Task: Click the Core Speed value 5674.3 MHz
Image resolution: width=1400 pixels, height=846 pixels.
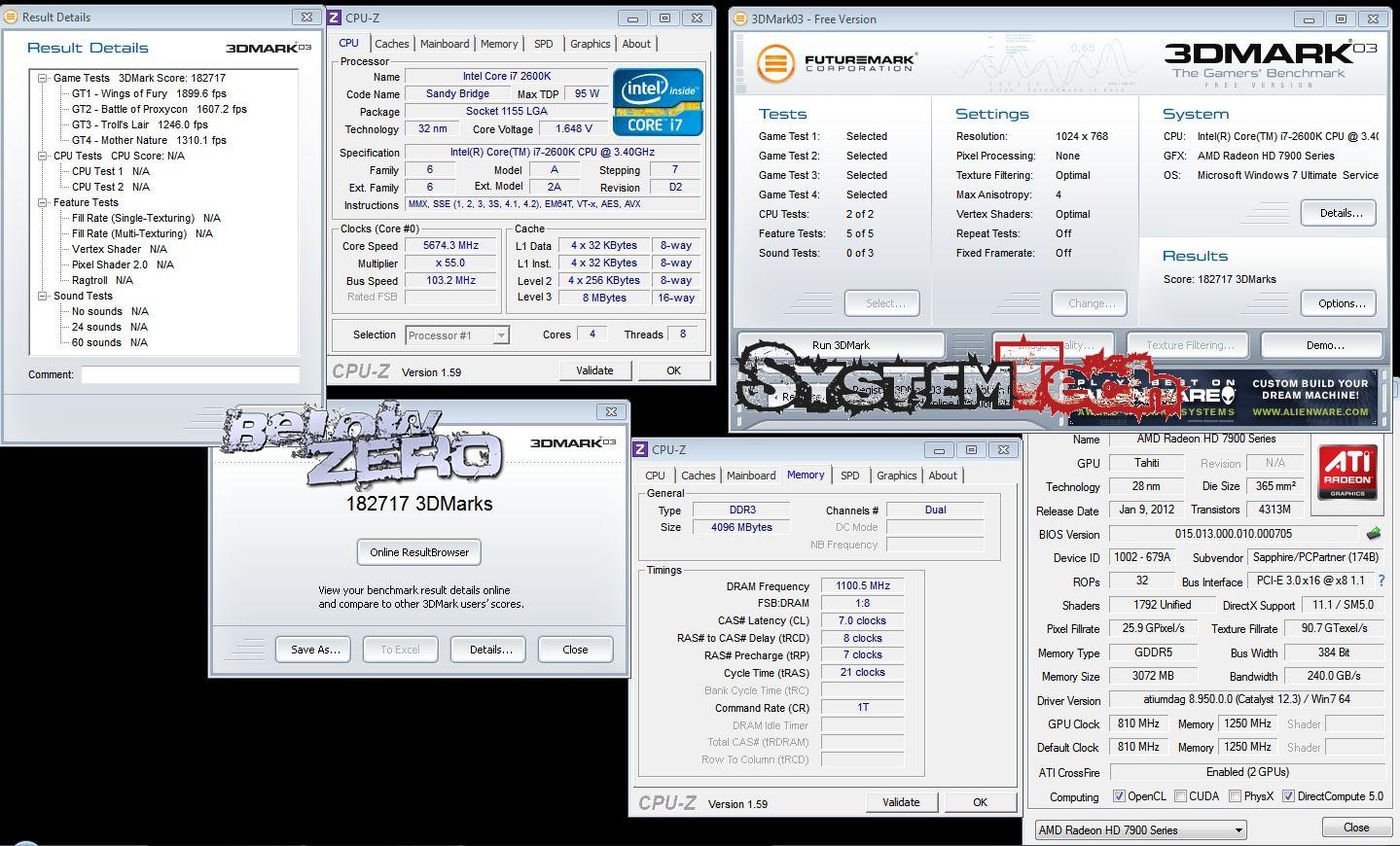Action: pyautogui.click(x=451, y=246)
